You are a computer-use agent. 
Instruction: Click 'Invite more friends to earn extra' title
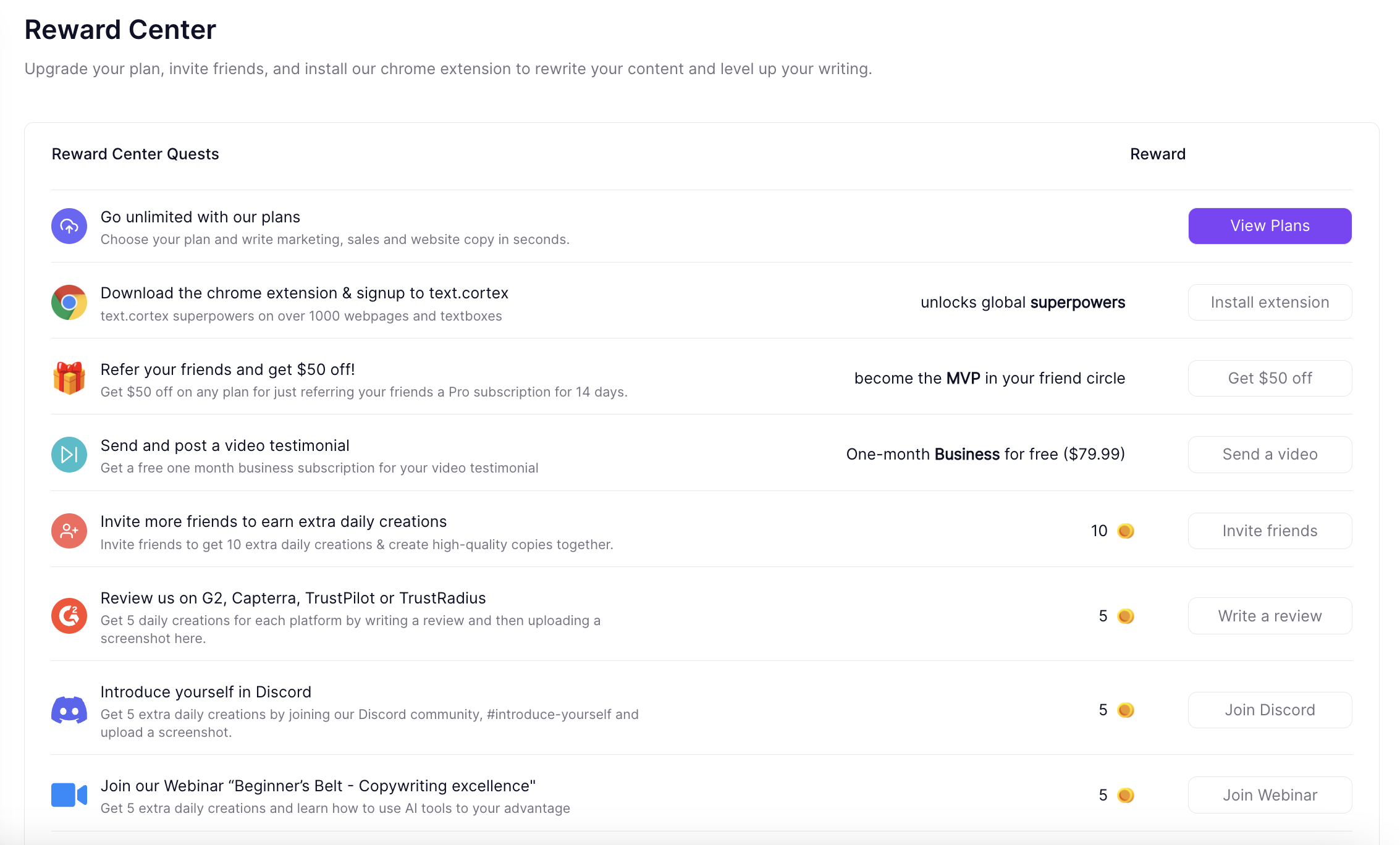pyautogui.click(x=274, y=521)
